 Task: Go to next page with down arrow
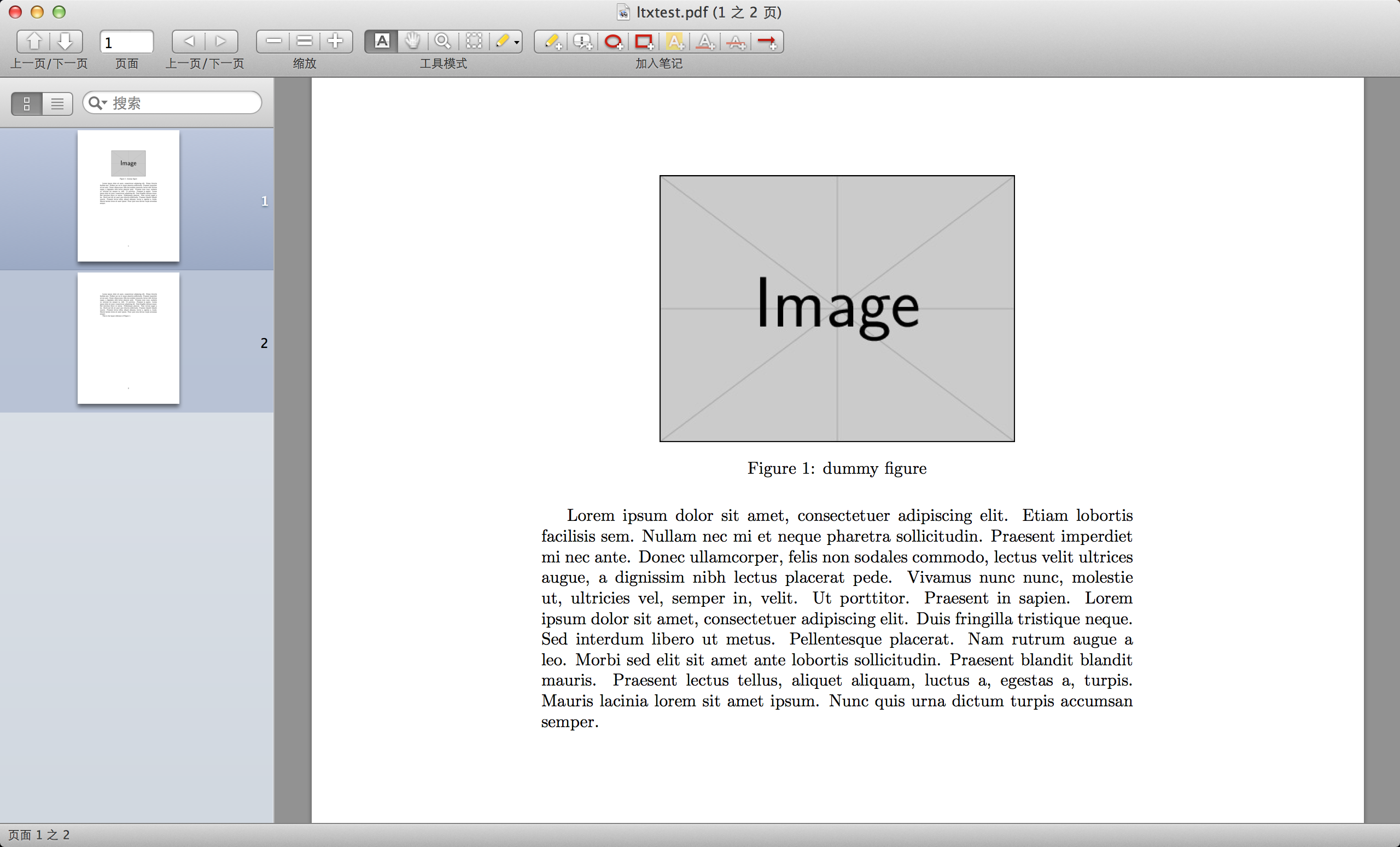click(x=65, y=42)
